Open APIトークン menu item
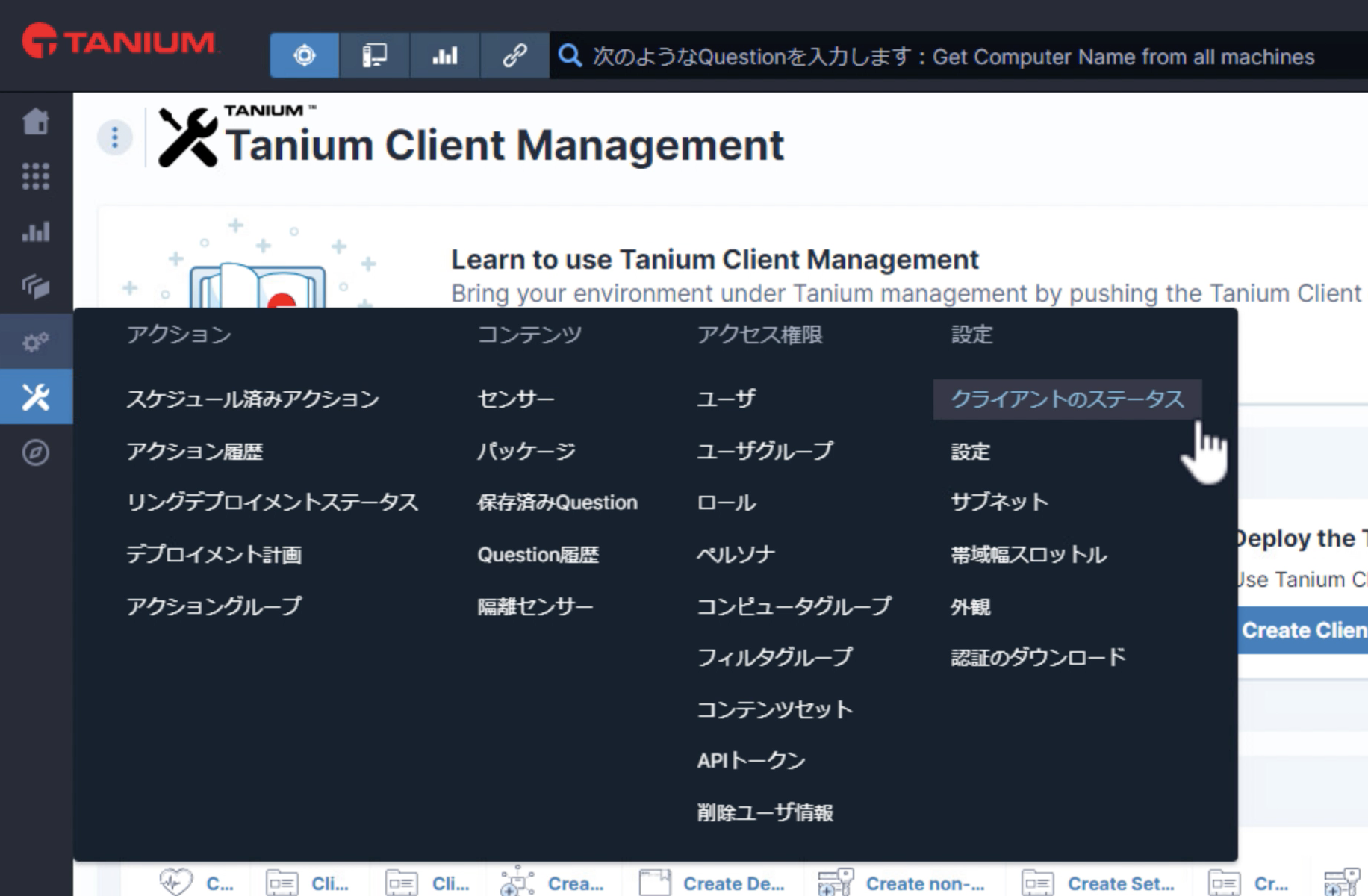The width and height of the screenshot is (1368, 896). pos(751,761)
